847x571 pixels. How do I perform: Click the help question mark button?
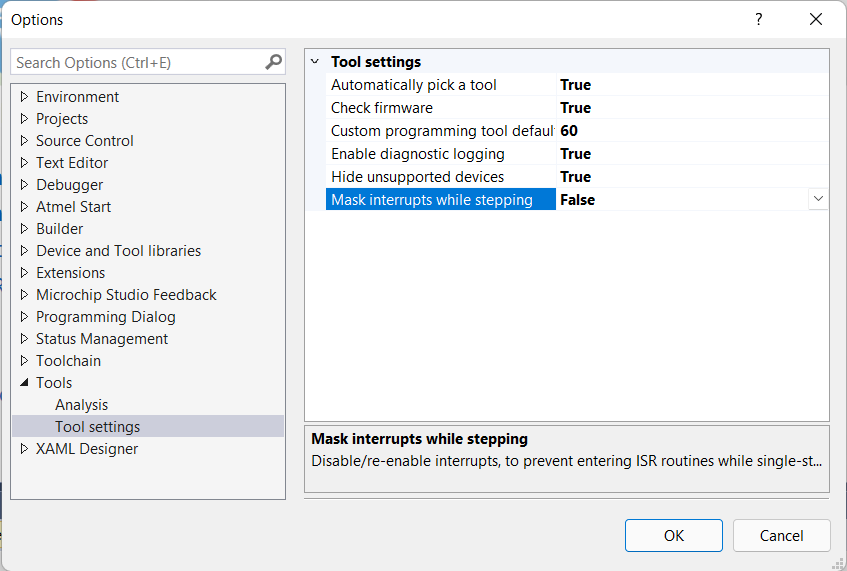click(759, 20)
